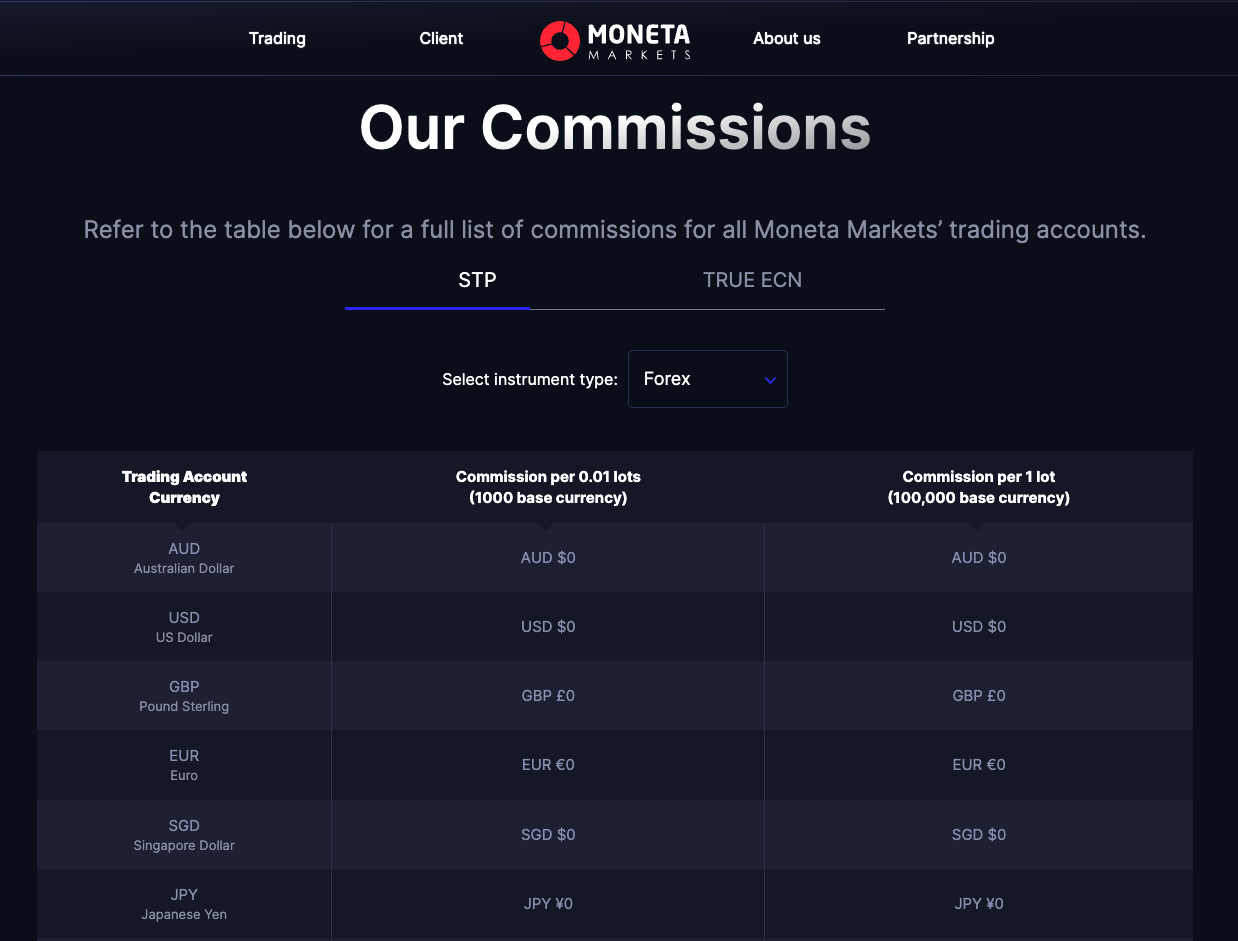Click JPY ¥0 in the 1 lot column
1238x941 pixels.
979,904
